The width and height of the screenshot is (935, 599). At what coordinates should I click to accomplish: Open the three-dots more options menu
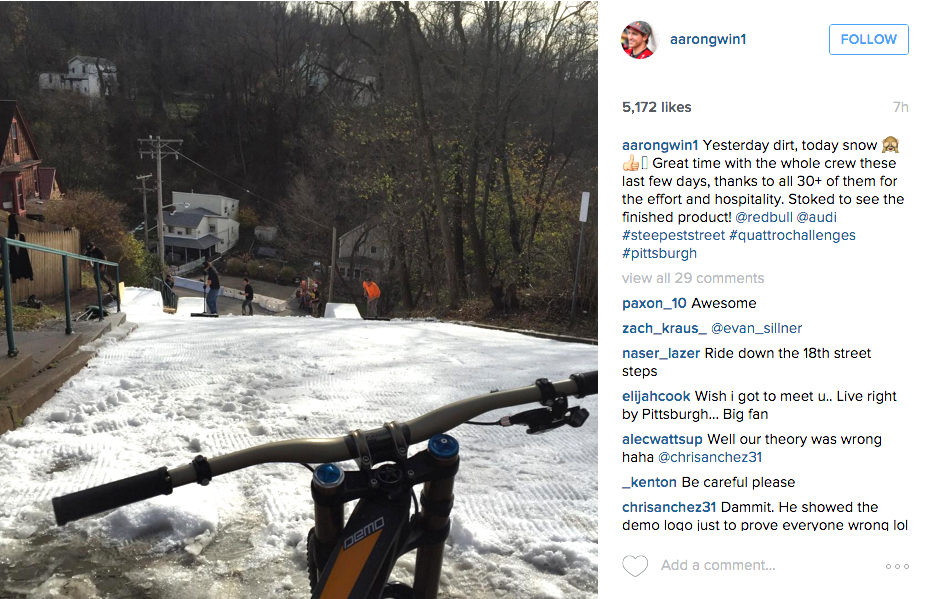pos(897,566)
